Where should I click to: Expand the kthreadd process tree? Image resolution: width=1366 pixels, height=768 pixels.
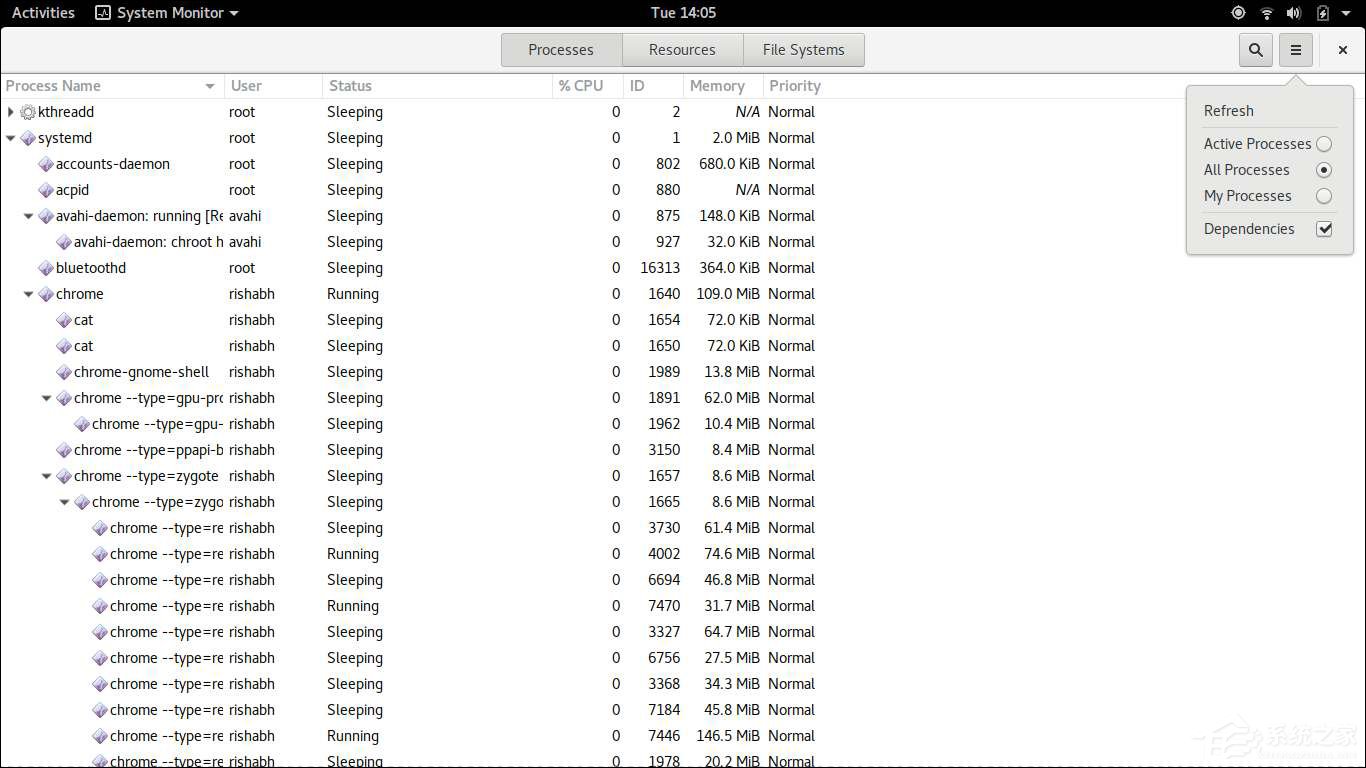point(11,112)
